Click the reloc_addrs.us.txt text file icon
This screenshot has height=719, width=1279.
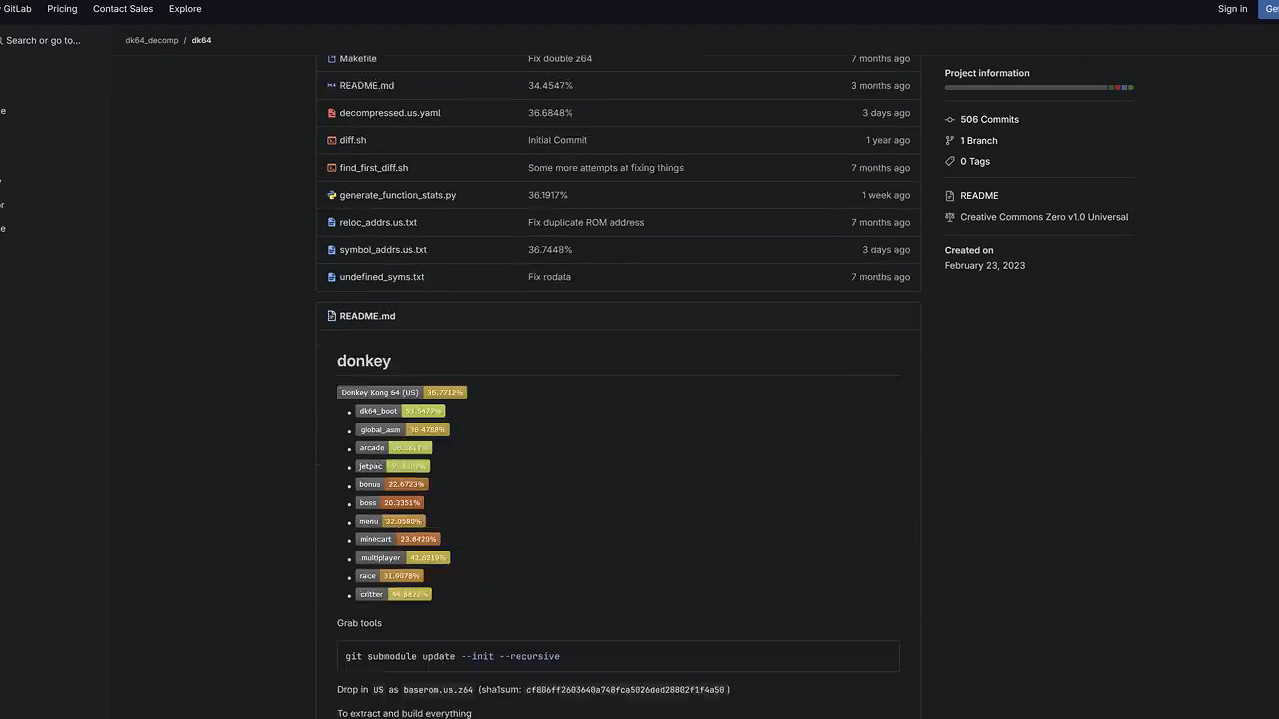point(331,222)
